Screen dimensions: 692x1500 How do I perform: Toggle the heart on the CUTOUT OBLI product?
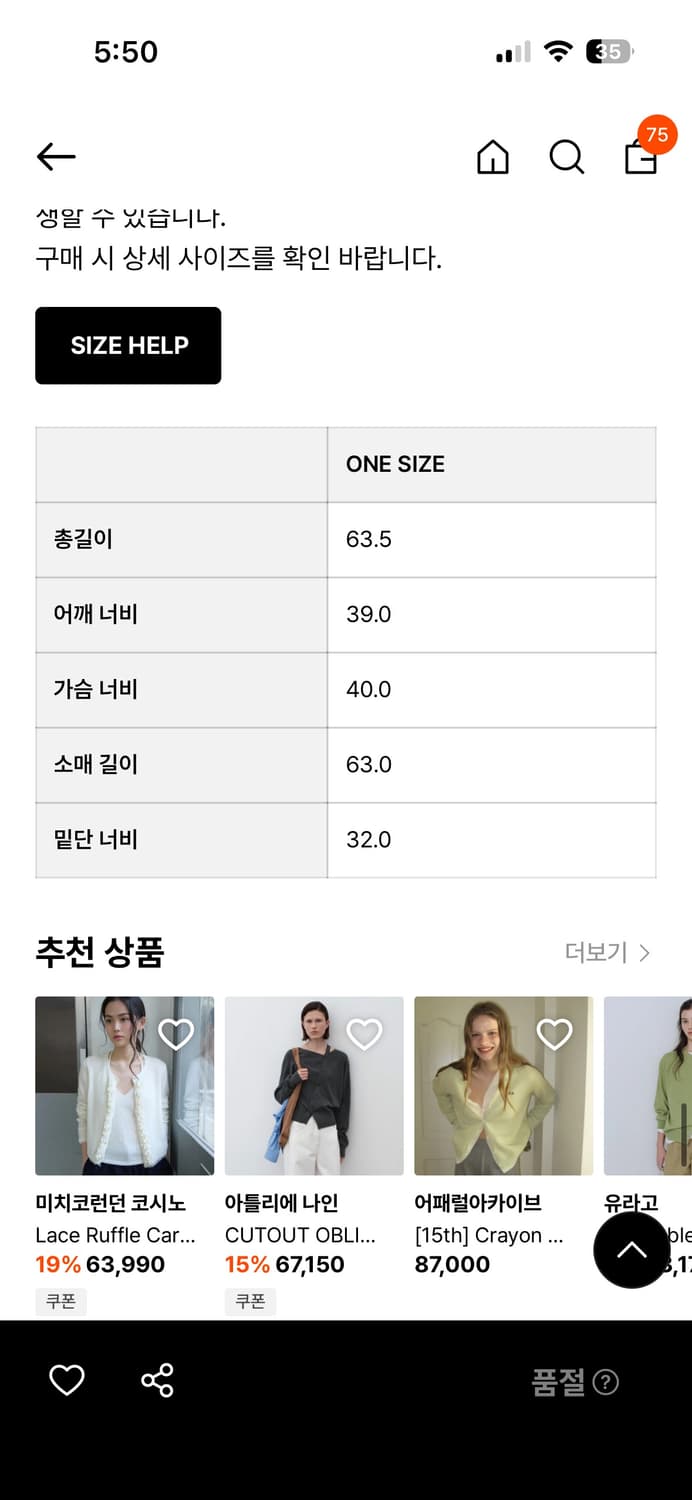pyautogui.click(x=365, y=1034)
